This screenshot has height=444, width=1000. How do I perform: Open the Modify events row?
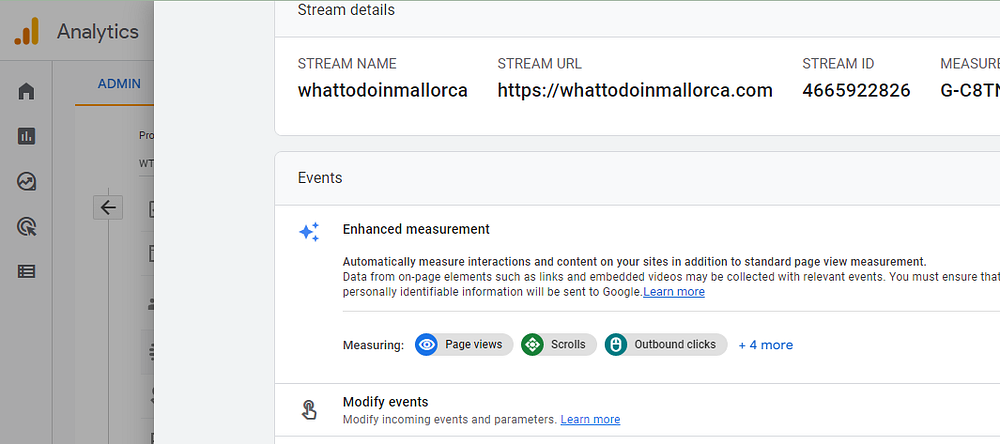point(637,410)
